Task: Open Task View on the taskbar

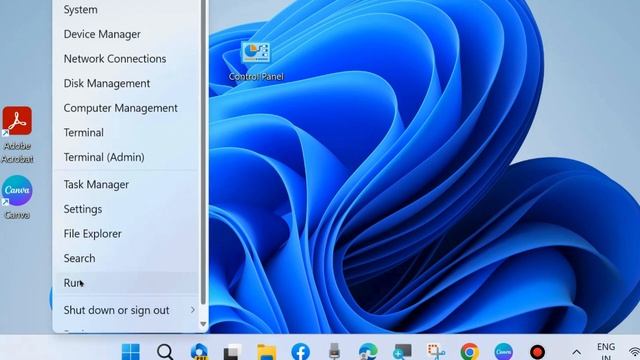Action: coord(233,351)
